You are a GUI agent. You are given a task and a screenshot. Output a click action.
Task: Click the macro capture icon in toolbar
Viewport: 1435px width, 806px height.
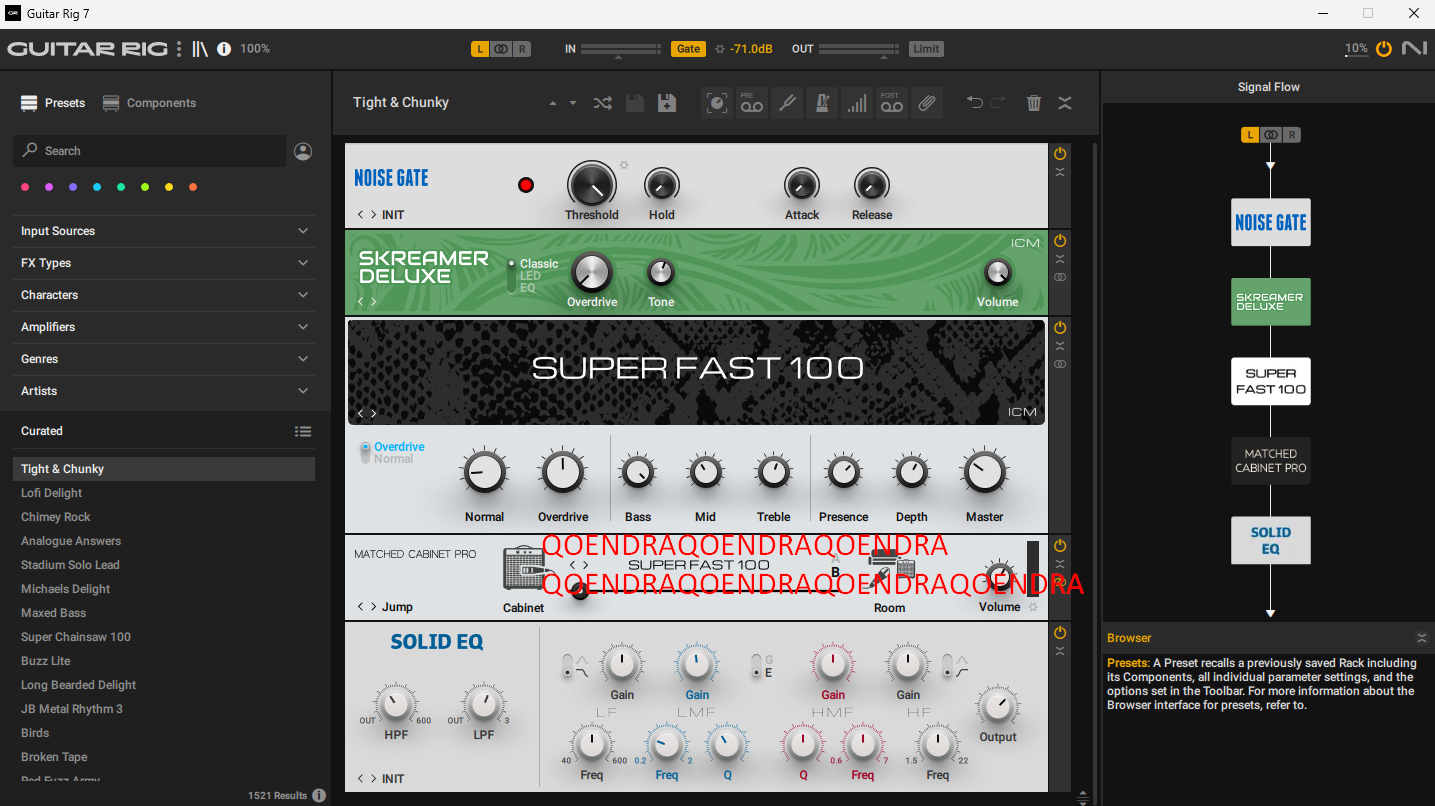point(717,103)
